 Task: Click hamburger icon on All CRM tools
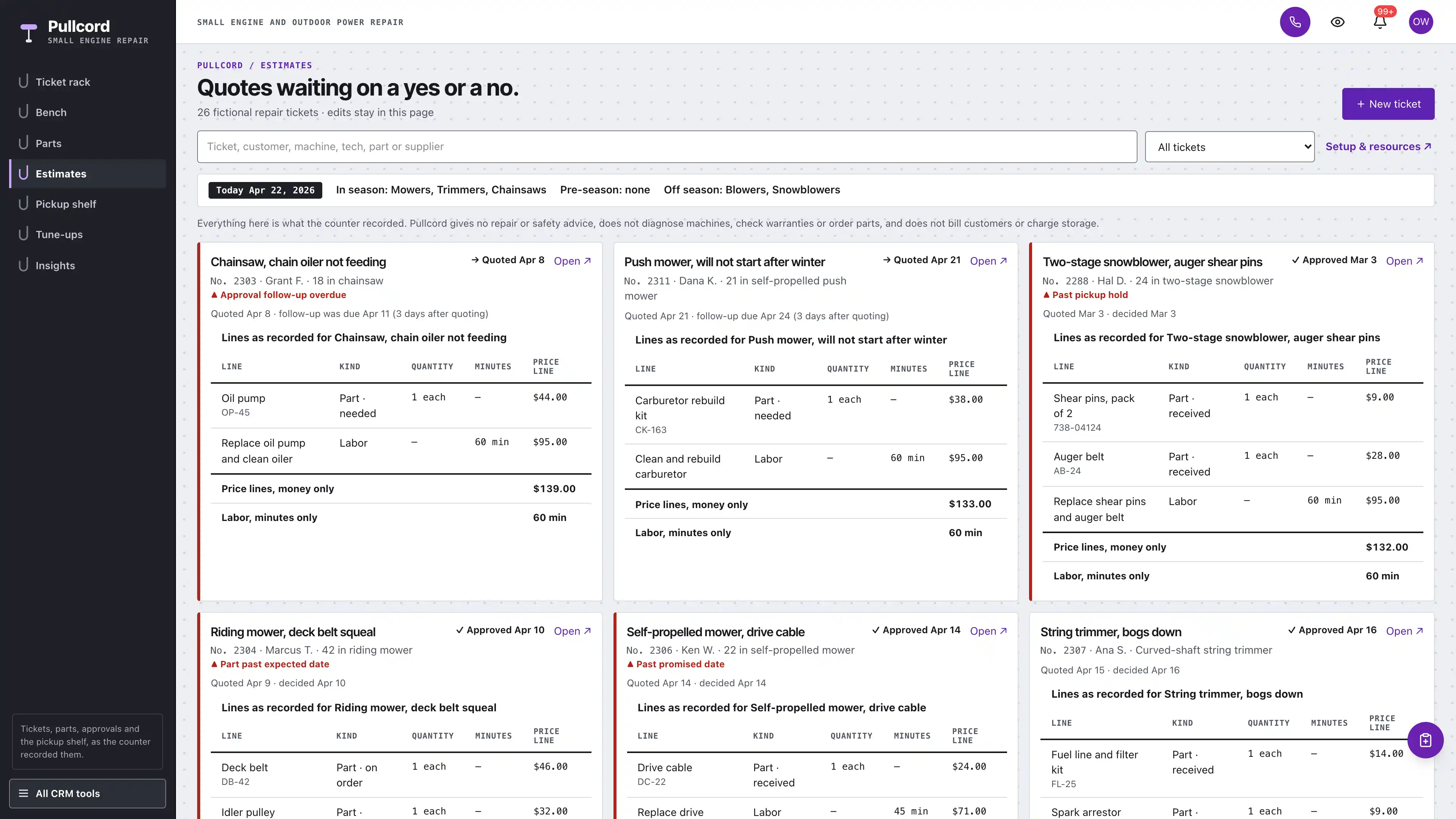[23, 793]
